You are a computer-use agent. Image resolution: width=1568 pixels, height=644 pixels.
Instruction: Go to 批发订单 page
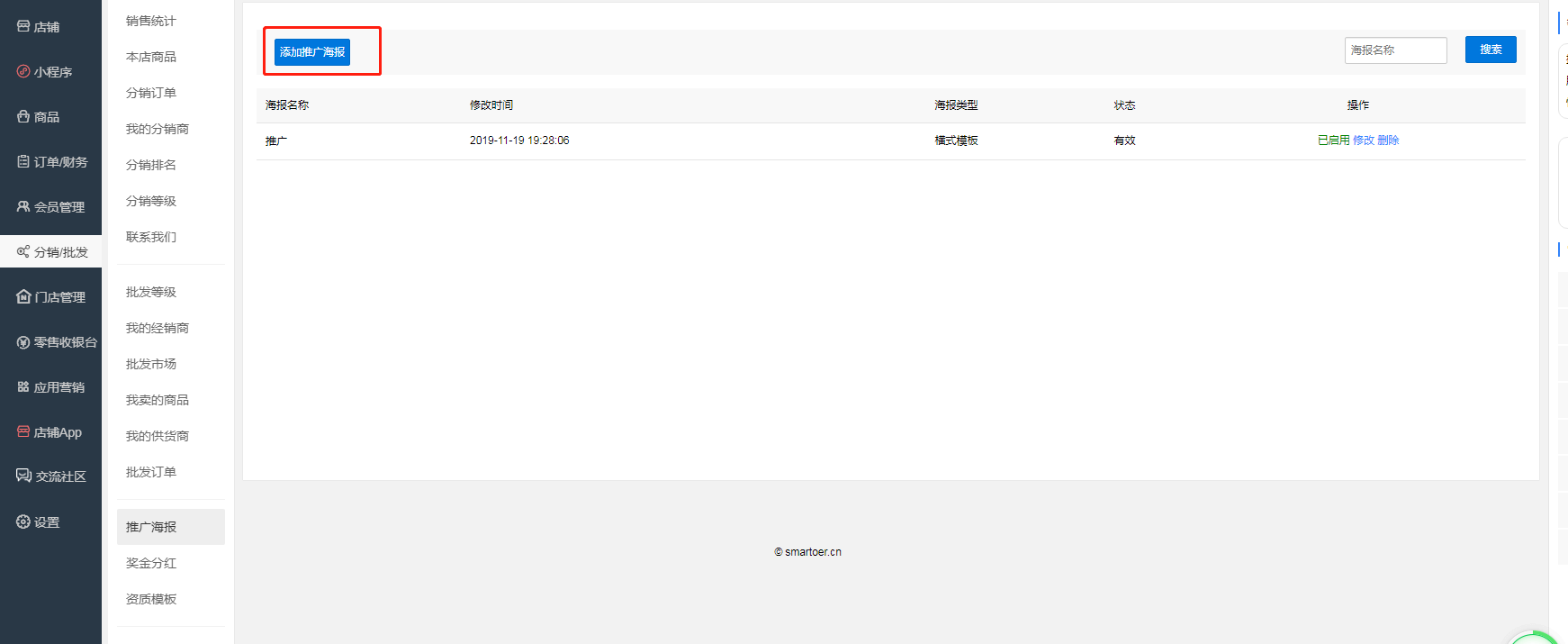pyautogui.click(x=151, y=472)
